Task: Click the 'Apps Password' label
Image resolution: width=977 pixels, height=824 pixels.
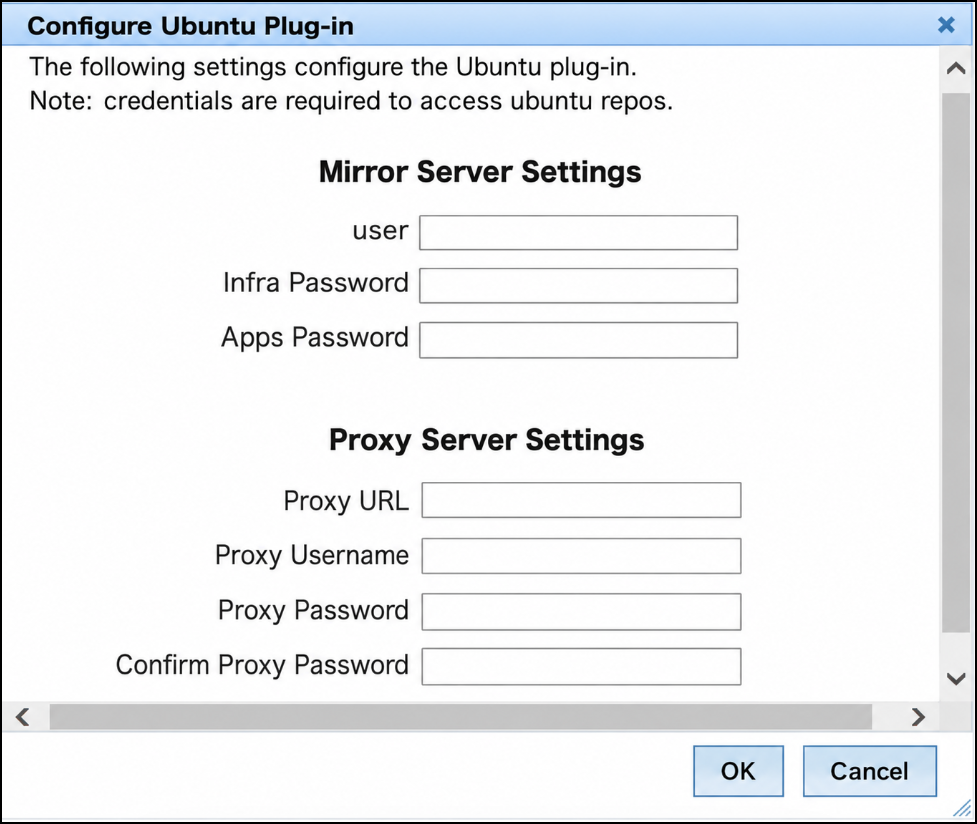Action: (315, 338)
